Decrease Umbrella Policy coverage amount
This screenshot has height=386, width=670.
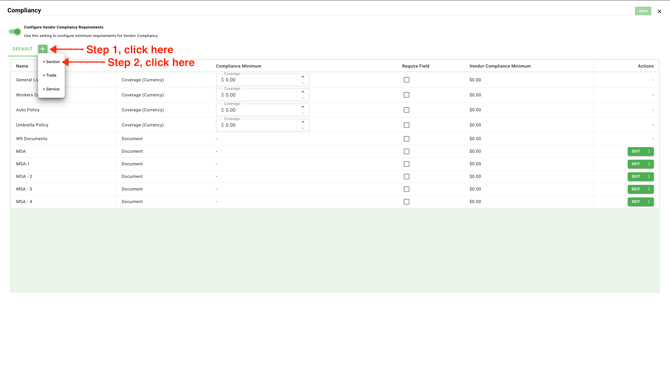pyautogui.click(x=303, y=128)
